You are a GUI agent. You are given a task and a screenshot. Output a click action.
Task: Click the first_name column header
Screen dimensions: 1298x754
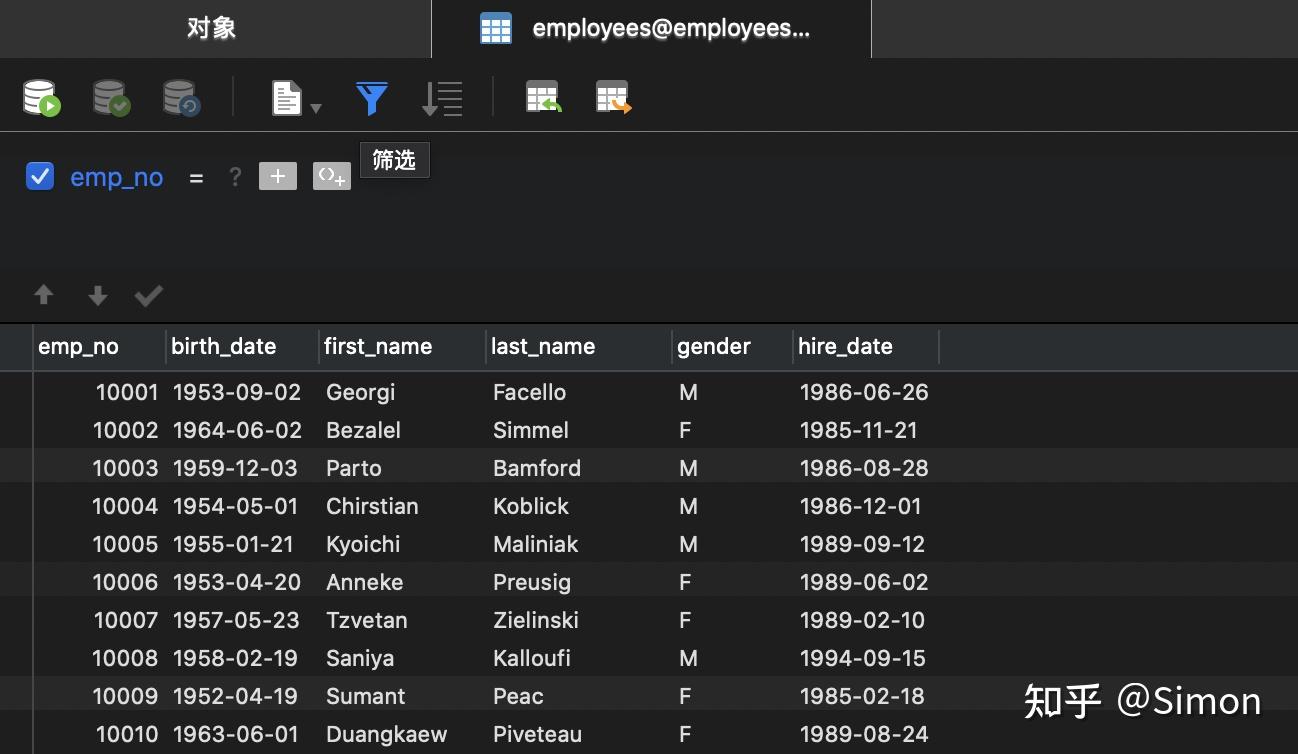pos(403,347)
